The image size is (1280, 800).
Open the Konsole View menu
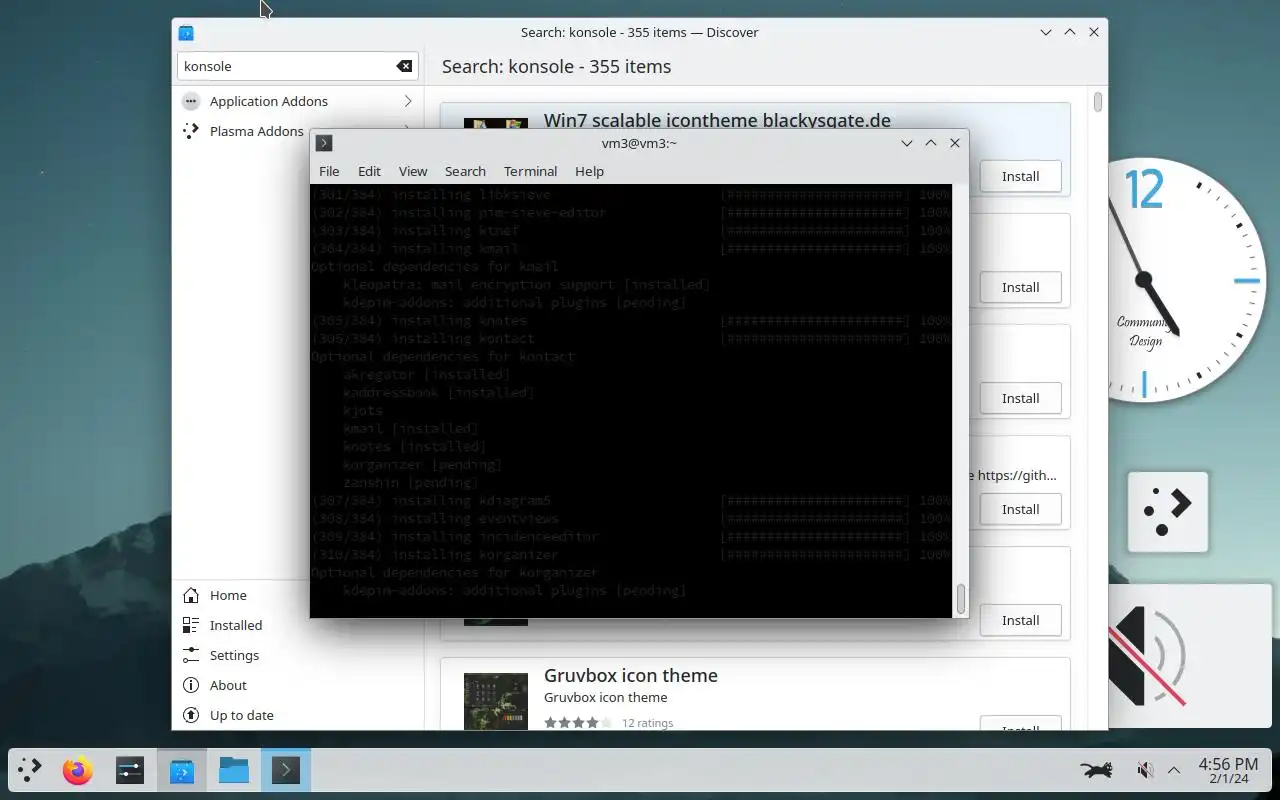point(412,171)
